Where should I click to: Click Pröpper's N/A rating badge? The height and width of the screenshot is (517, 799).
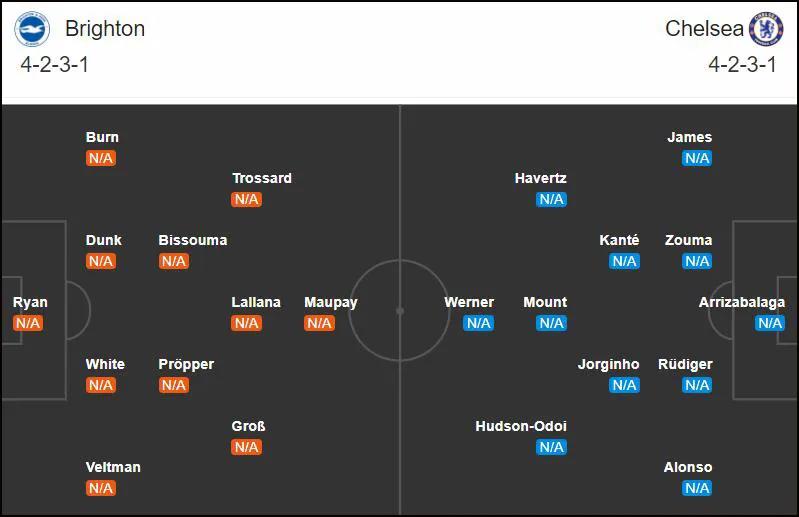pos(174,385)
